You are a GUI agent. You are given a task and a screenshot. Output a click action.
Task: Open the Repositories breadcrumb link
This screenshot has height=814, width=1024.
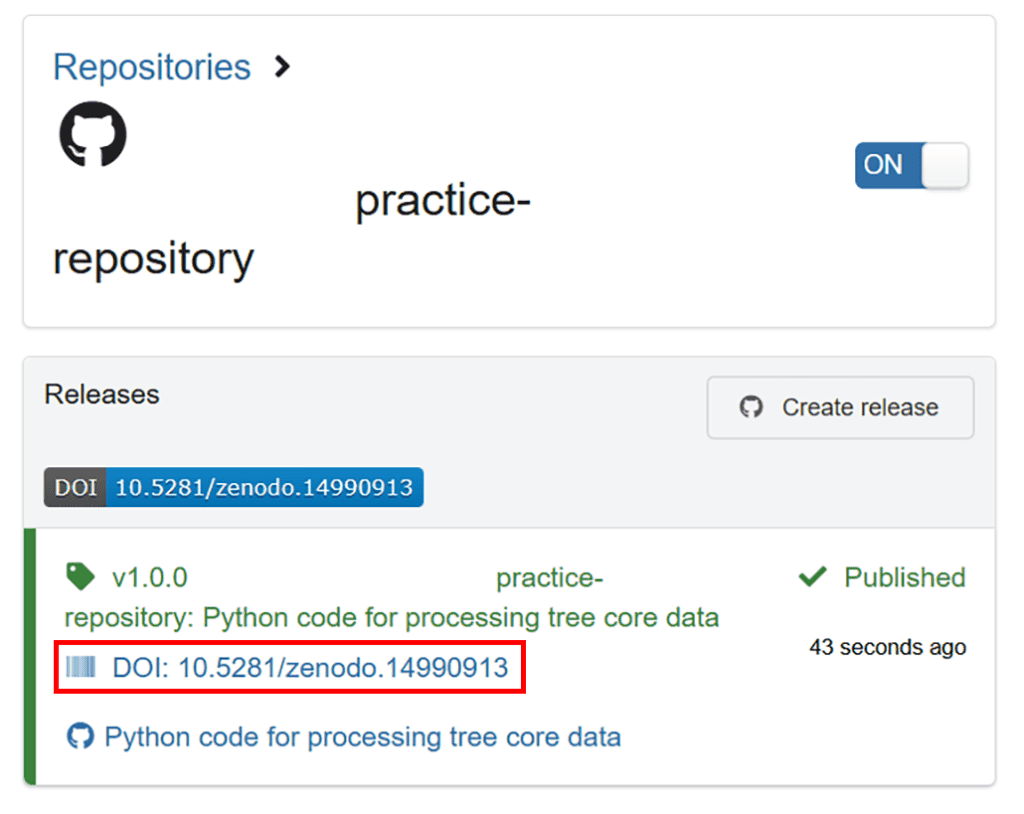(x=152, y=67)
